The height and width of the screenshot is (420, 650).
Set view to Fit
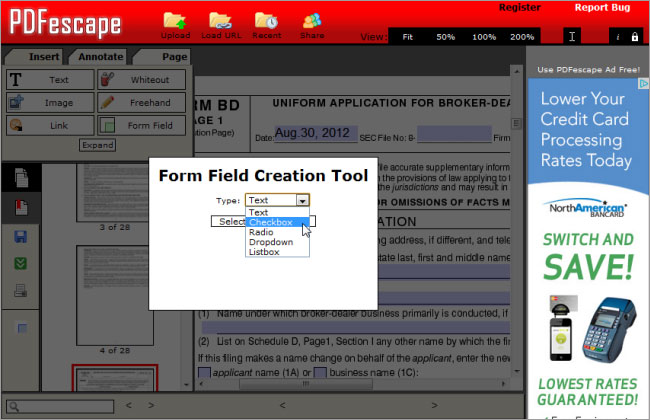pos(407,37)
